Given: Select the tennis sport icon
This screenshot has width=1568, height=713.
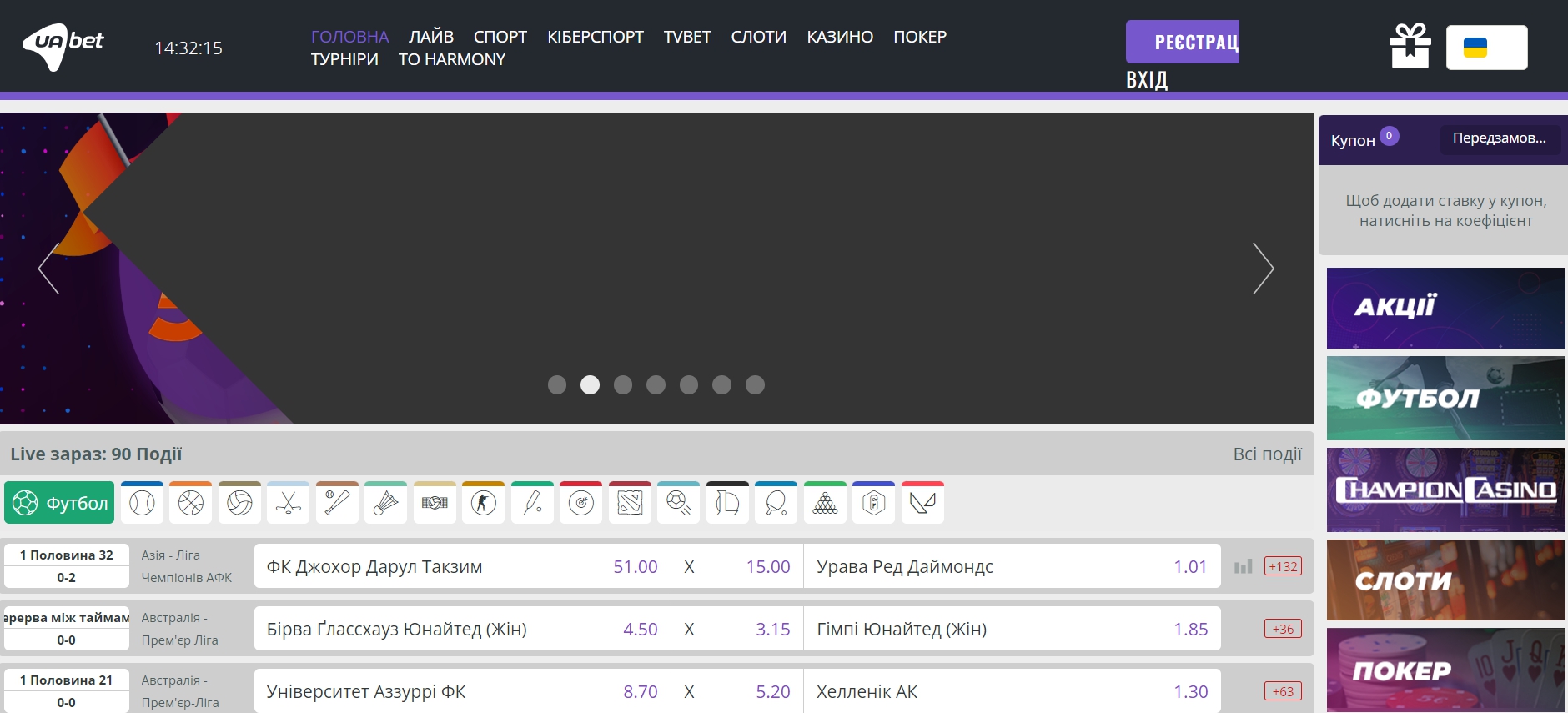Looking at the screenshot, I should [142, 503].
